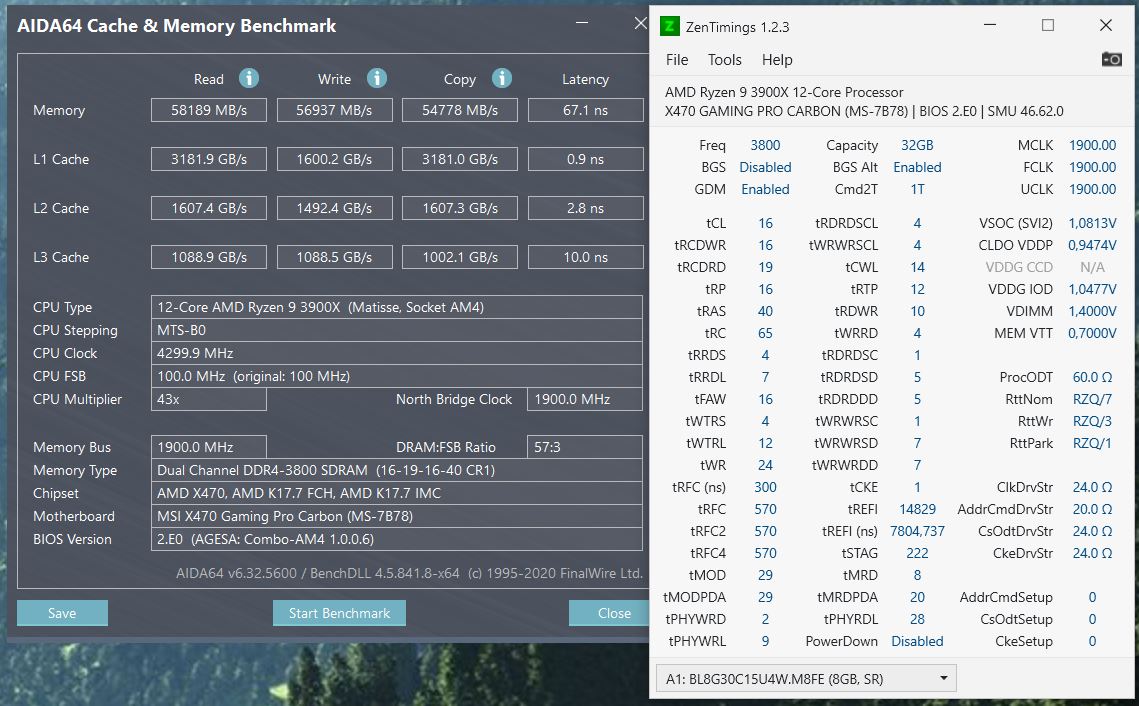Click GDM Enabled value in ZenTimings
Image resolution: width=1139 pixels, height=706 pixels.
click(x=765, y=189)
